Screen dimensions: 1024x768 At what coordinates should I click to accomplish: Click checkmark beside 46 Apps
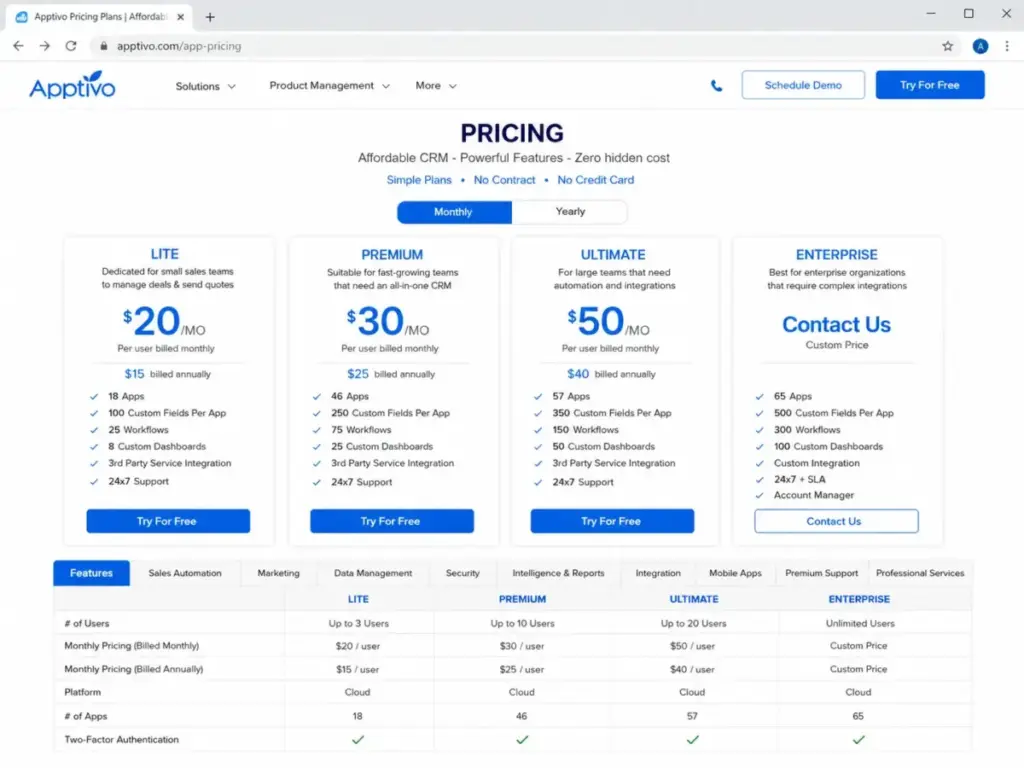(x=317, y=396)
